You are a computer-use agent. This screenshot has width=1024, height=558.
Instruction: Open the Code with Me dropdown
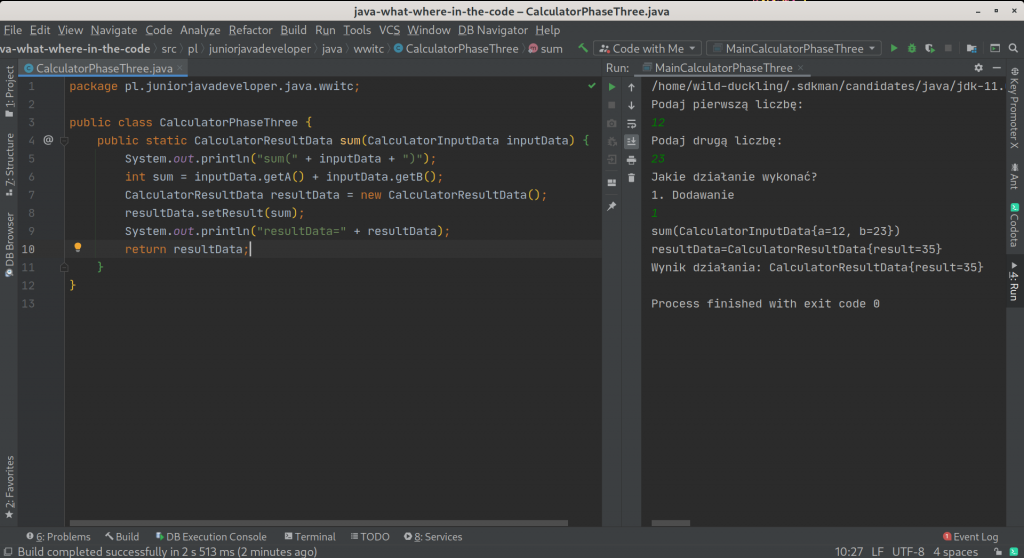coord(646,48)
